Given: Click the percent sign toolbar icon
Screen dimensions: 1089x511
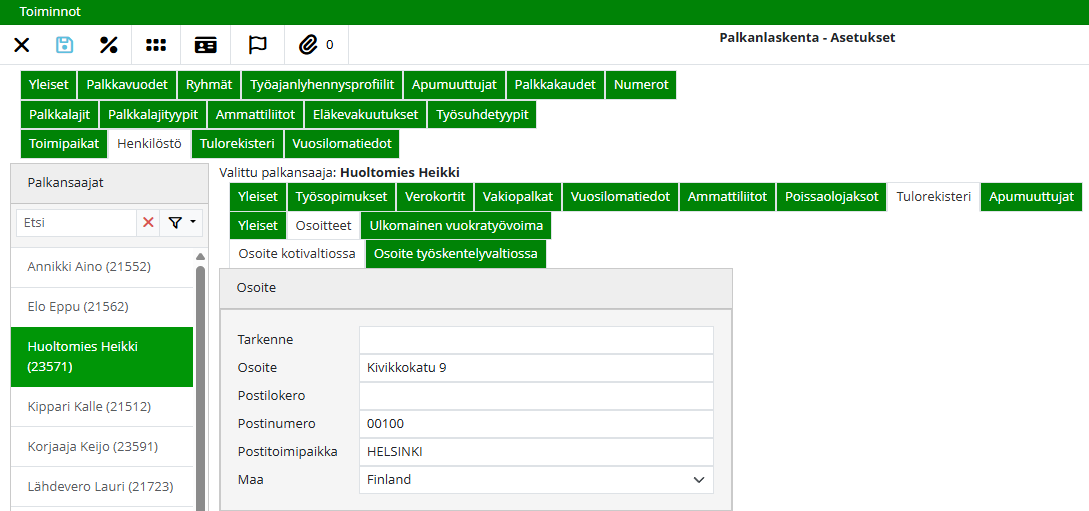Looking at the screenshot, I should click(x=109, y=45).
